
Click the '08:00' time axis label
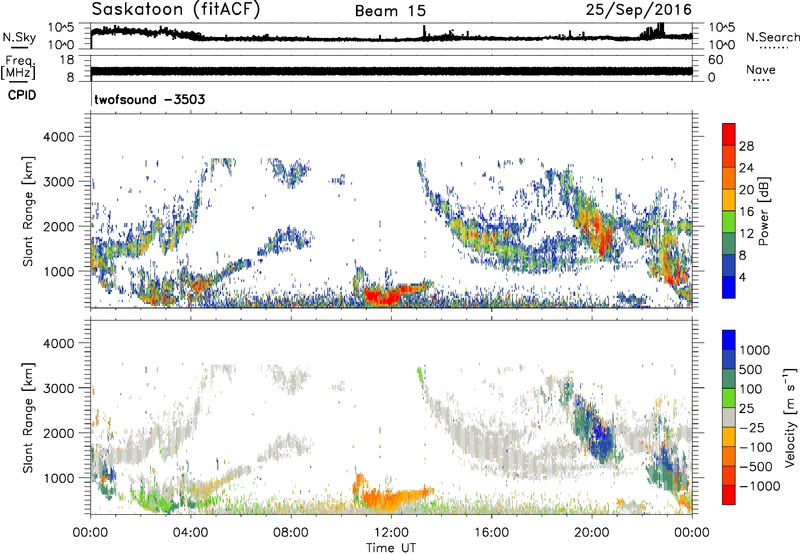pos(290,533)
